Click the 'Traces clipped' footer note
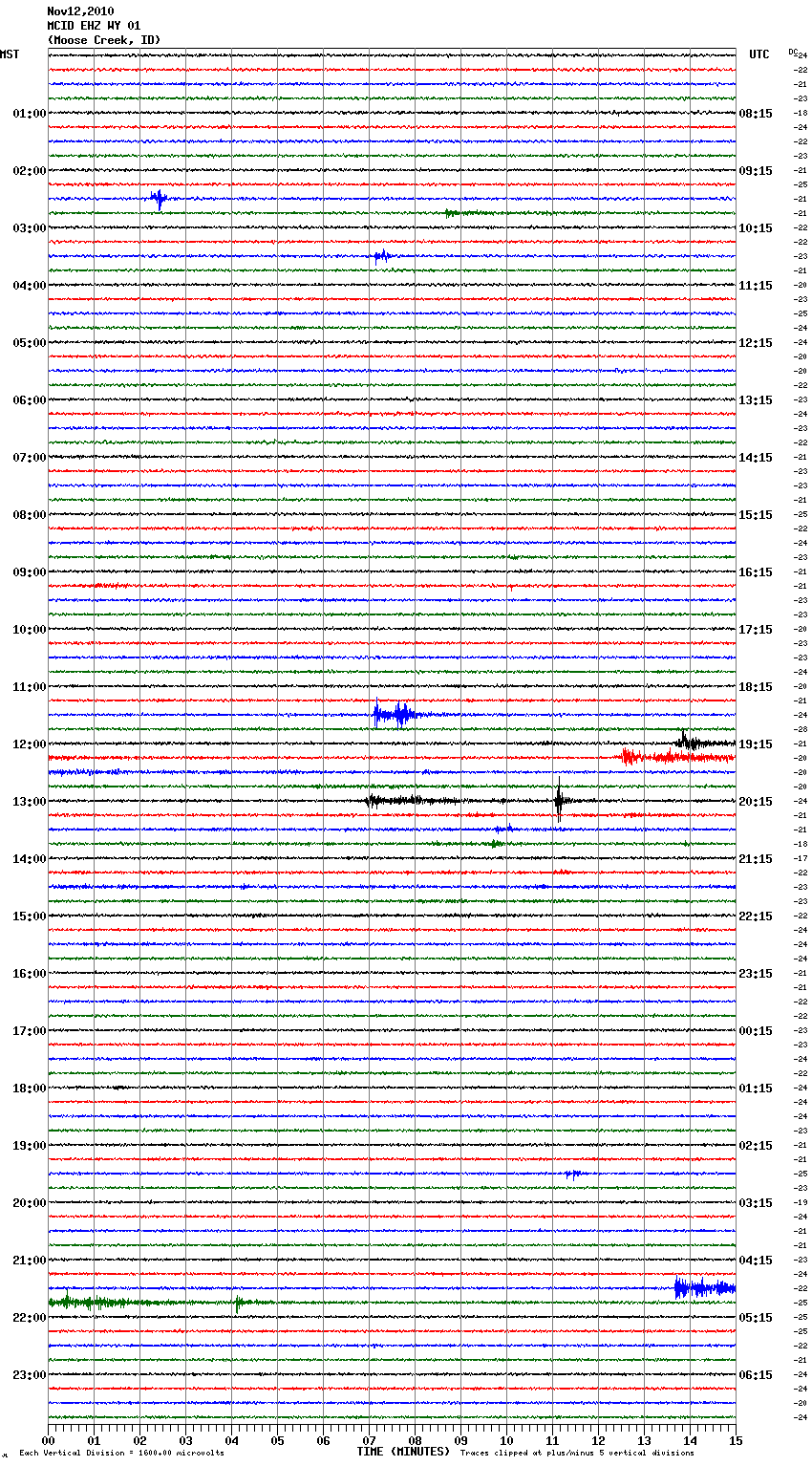This screenshot has width=812, height=1466. pos(577,1454)
